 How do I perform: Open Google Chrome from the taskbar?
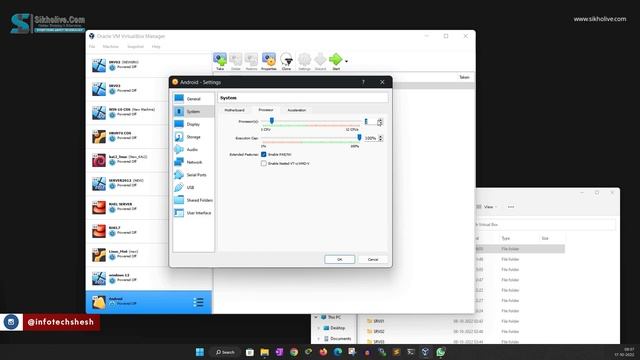294,352
